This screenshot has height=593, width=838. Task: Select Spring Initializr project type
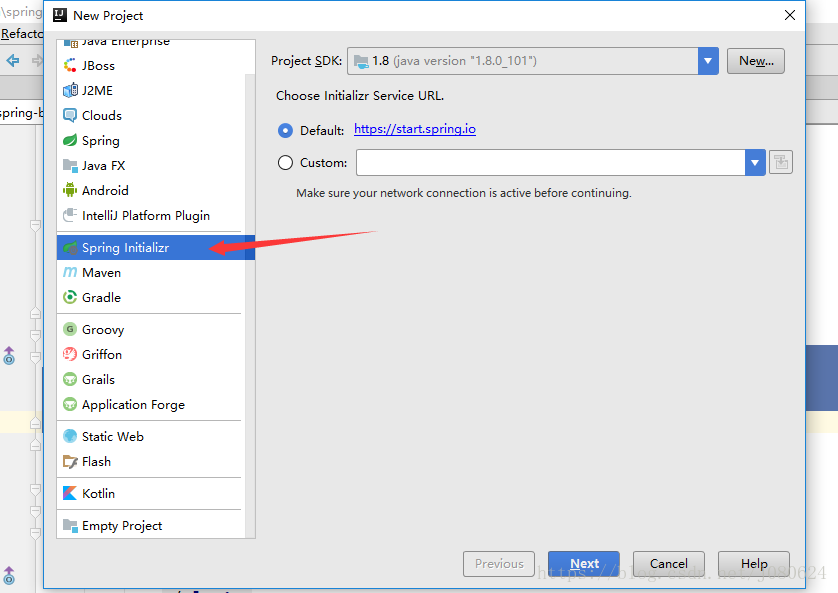pos(156,248)
